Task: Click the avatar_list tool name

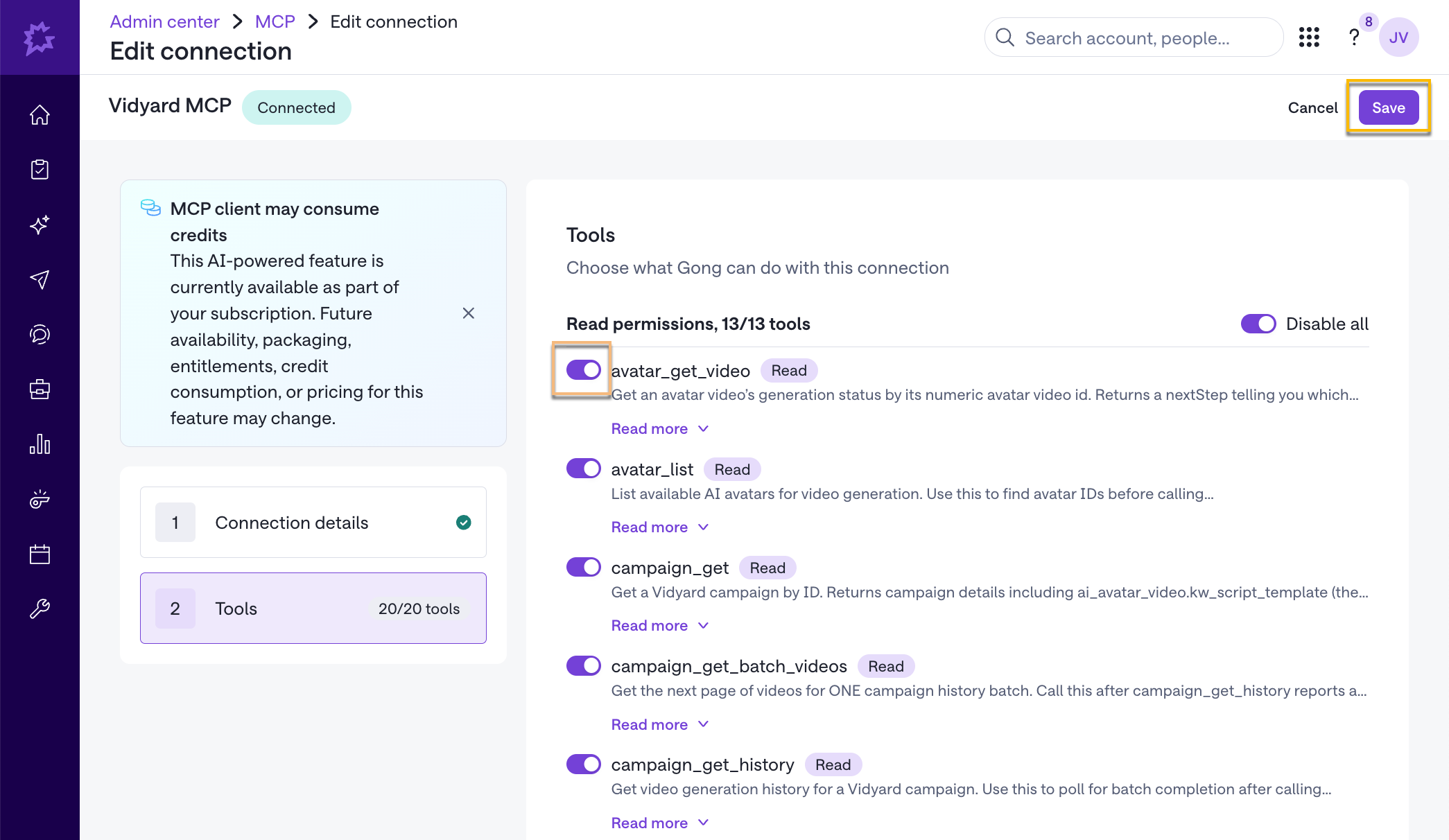Action: click(x=652, y=469)
